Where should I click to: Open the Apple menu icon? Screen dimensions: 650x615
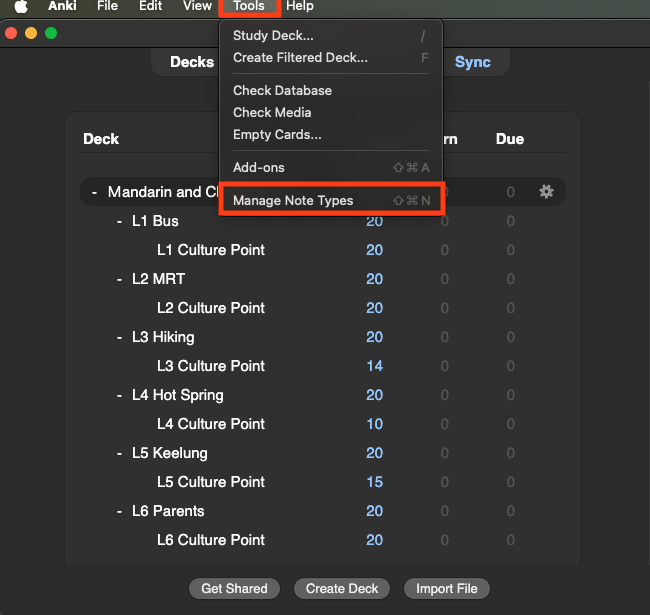(21, 6)
